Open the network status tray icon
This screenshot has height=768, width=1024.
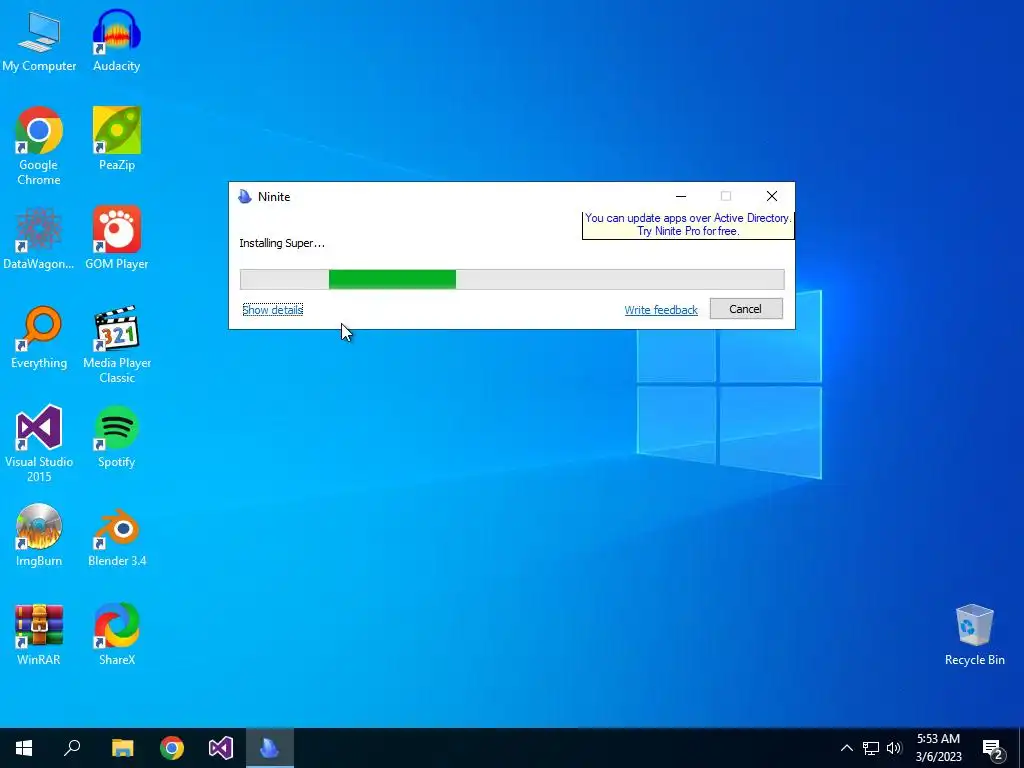click(x=871, y=748)
